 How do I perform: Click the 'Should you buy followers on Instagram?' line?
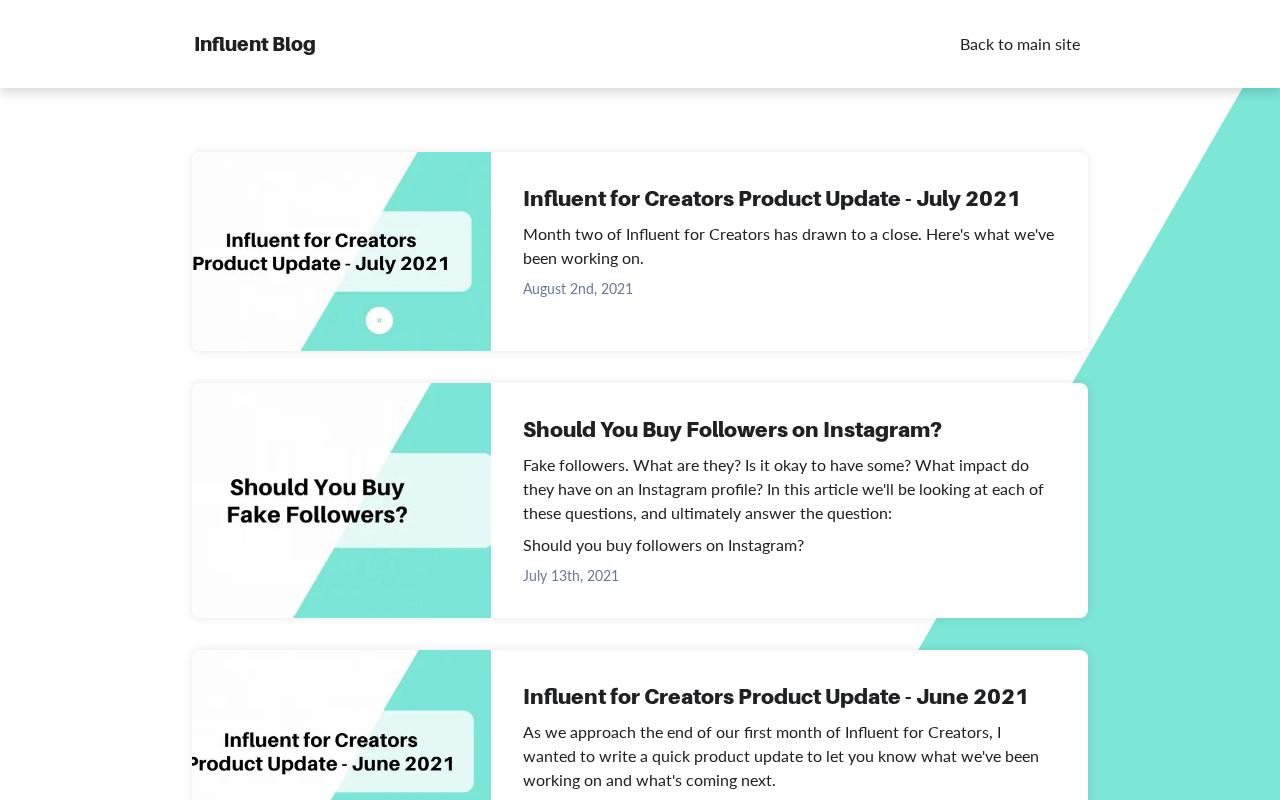663,545
